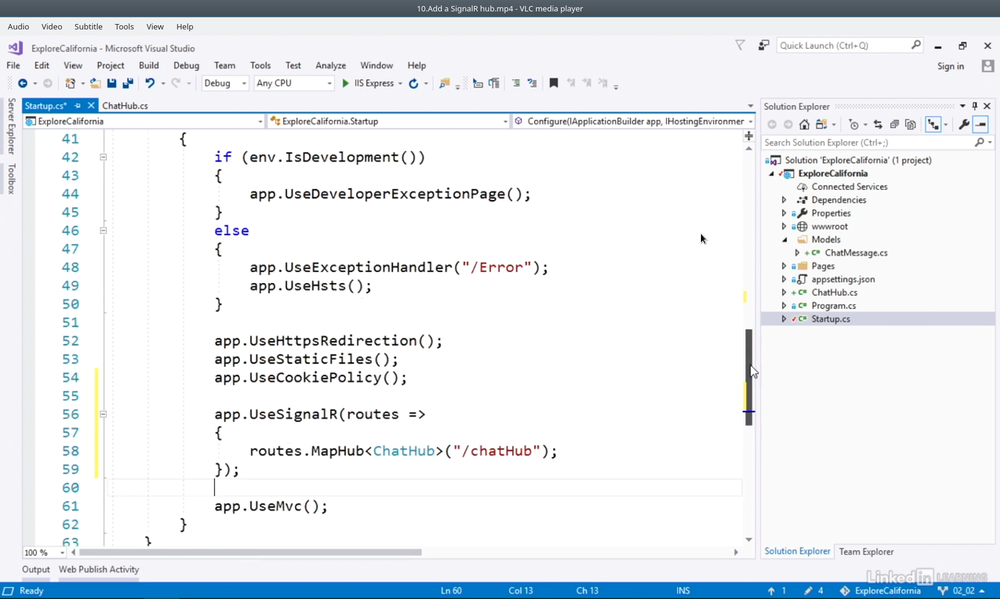The width and height of the screenshot is (1000, 599).
Task: Click the Save All toolbar icon
Action: (x=128, y=84)
